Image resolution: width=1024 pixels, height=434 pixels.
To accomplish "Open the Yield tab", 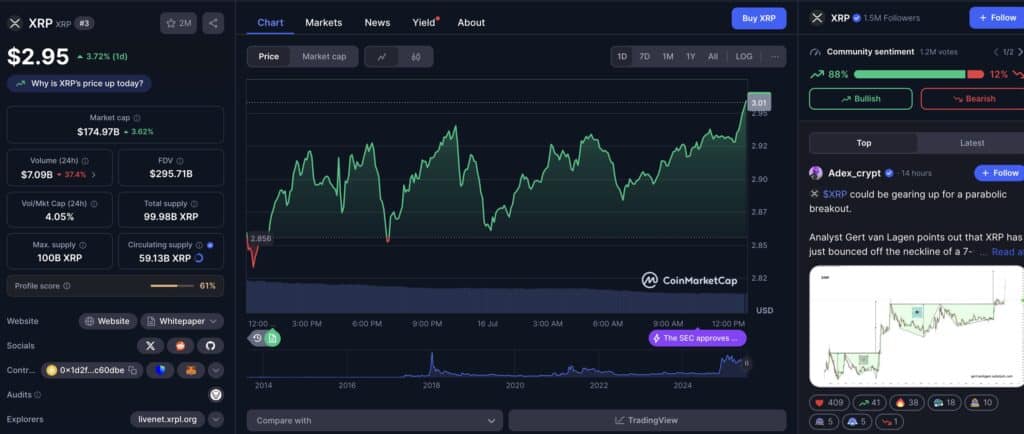I will 424,23.
